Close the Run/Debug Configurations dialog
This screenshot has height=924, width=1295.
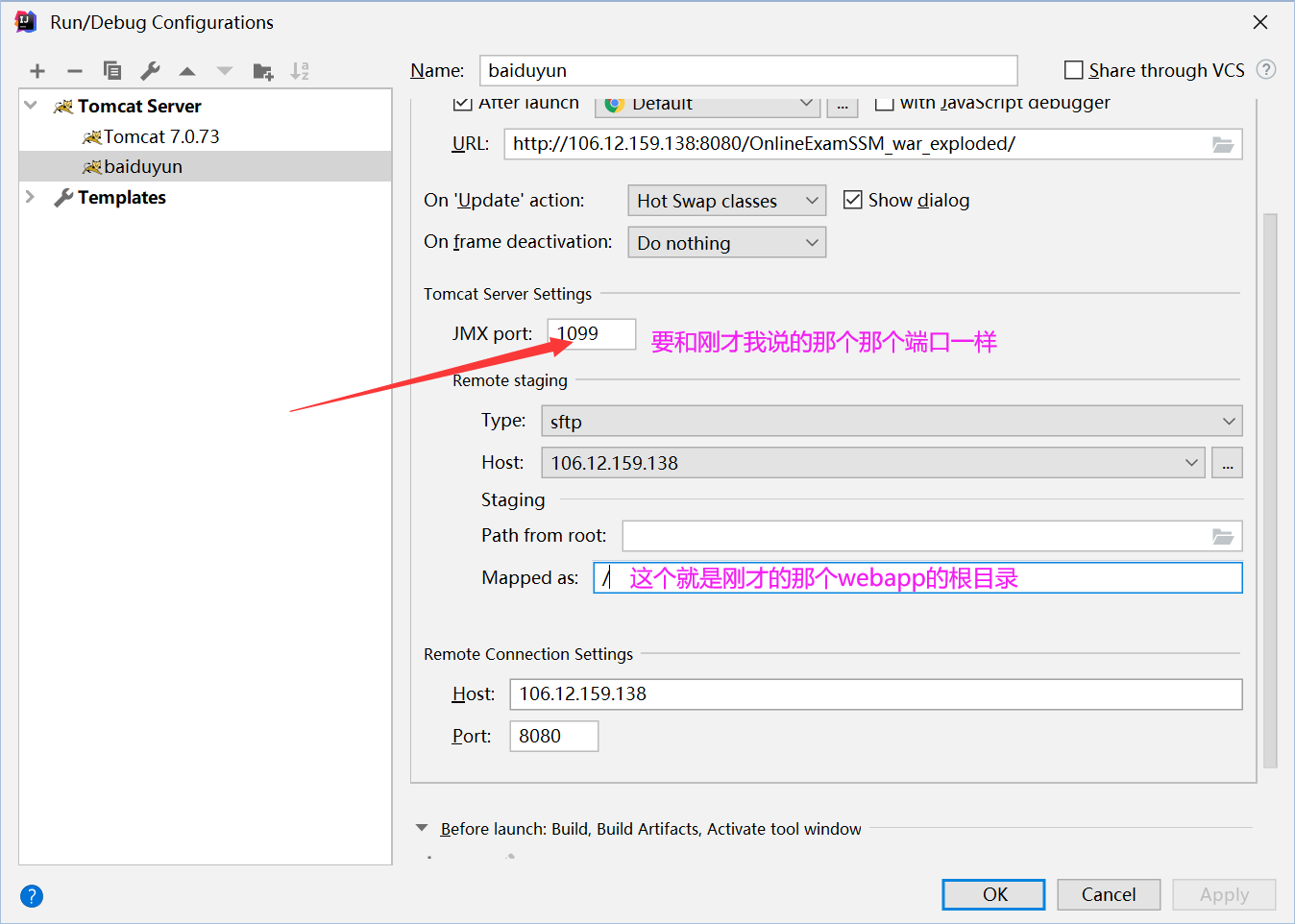coord(1260,22)
